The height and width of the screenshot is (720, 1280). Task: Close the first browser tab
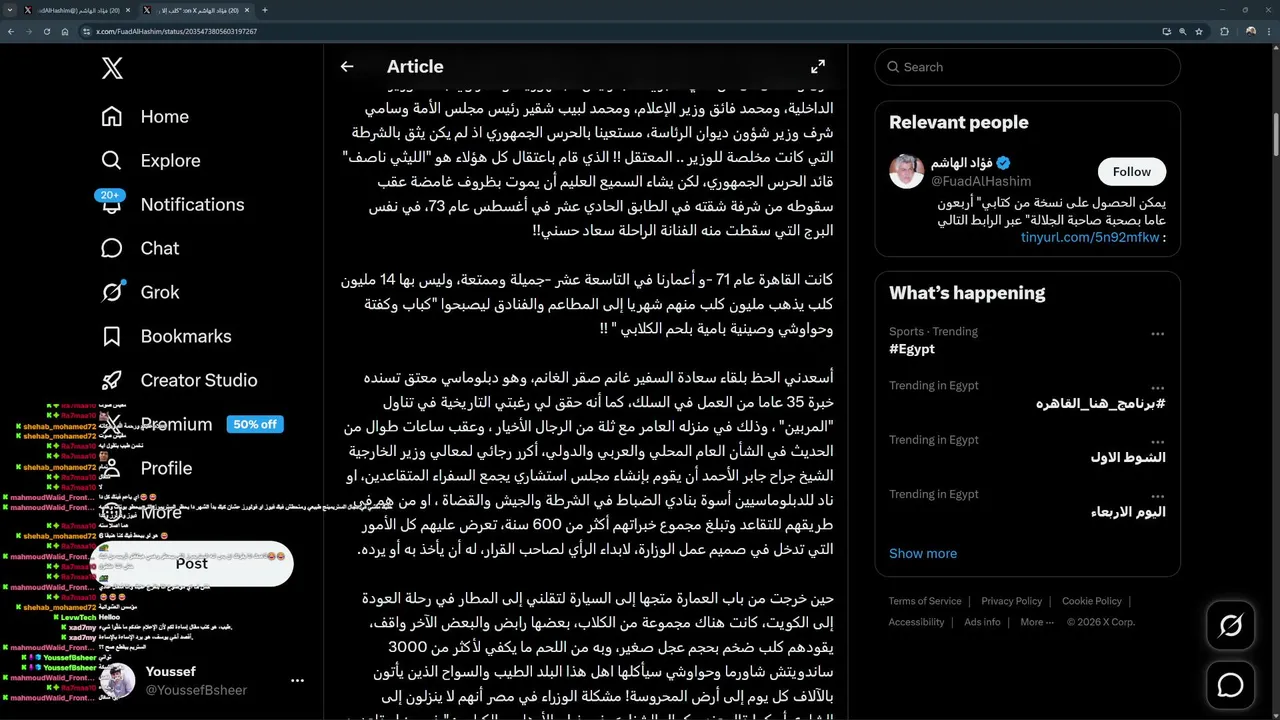pyautogui.click(x=127, y=10)
